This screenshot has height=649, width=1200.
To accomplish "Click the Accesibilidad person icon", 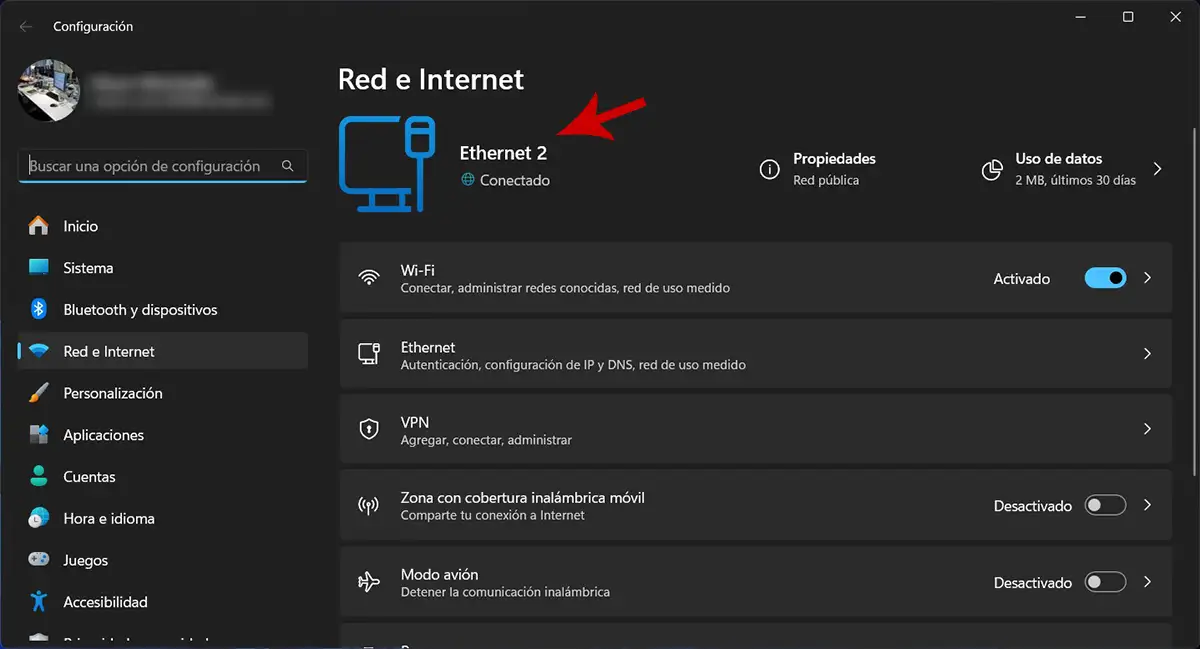I will click(x=39, y=602).
